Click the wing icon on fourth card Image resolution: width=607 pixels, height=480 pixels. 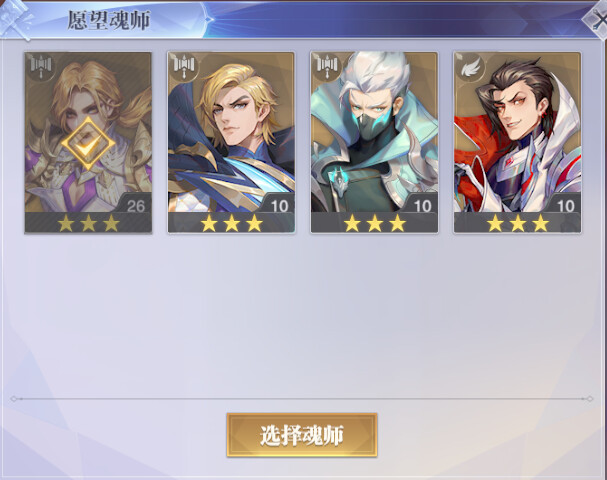tap(470, 67)
